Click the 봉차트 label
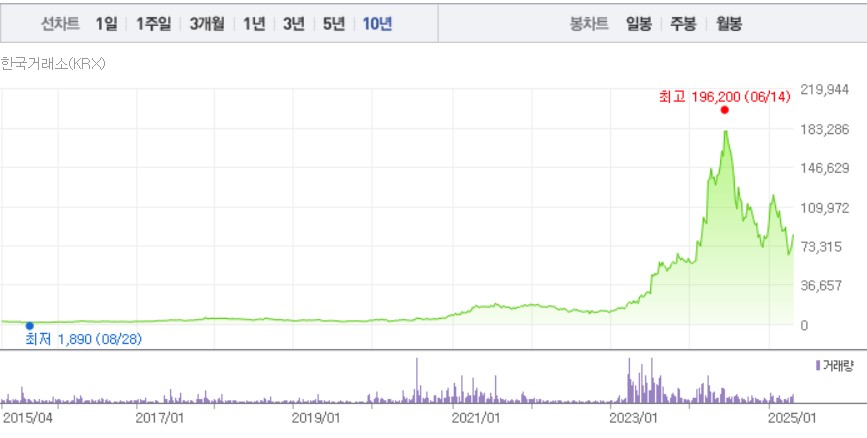867x438 pixels. 589,24
